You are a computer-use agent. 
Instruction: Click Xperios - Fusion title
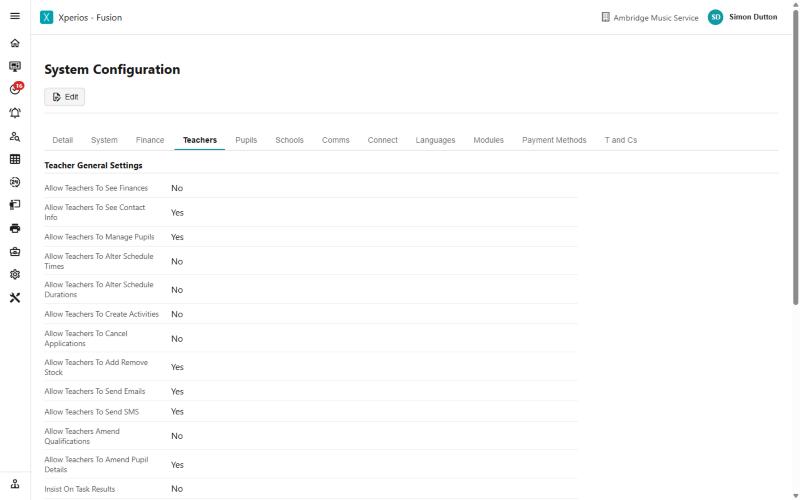(x=90, y=17)
